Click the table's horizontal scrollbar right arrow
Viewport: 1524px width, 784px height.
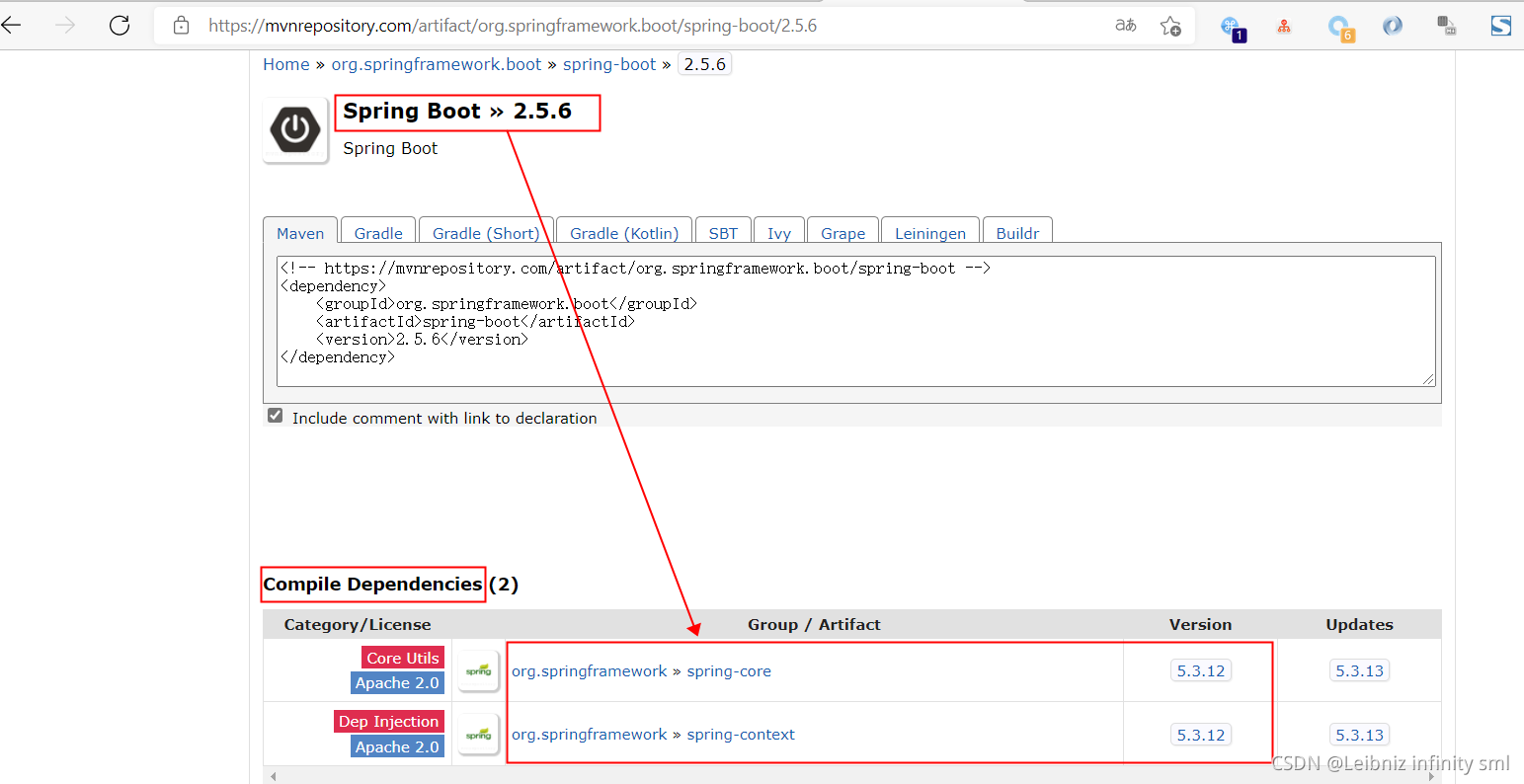coord(1432,776)
